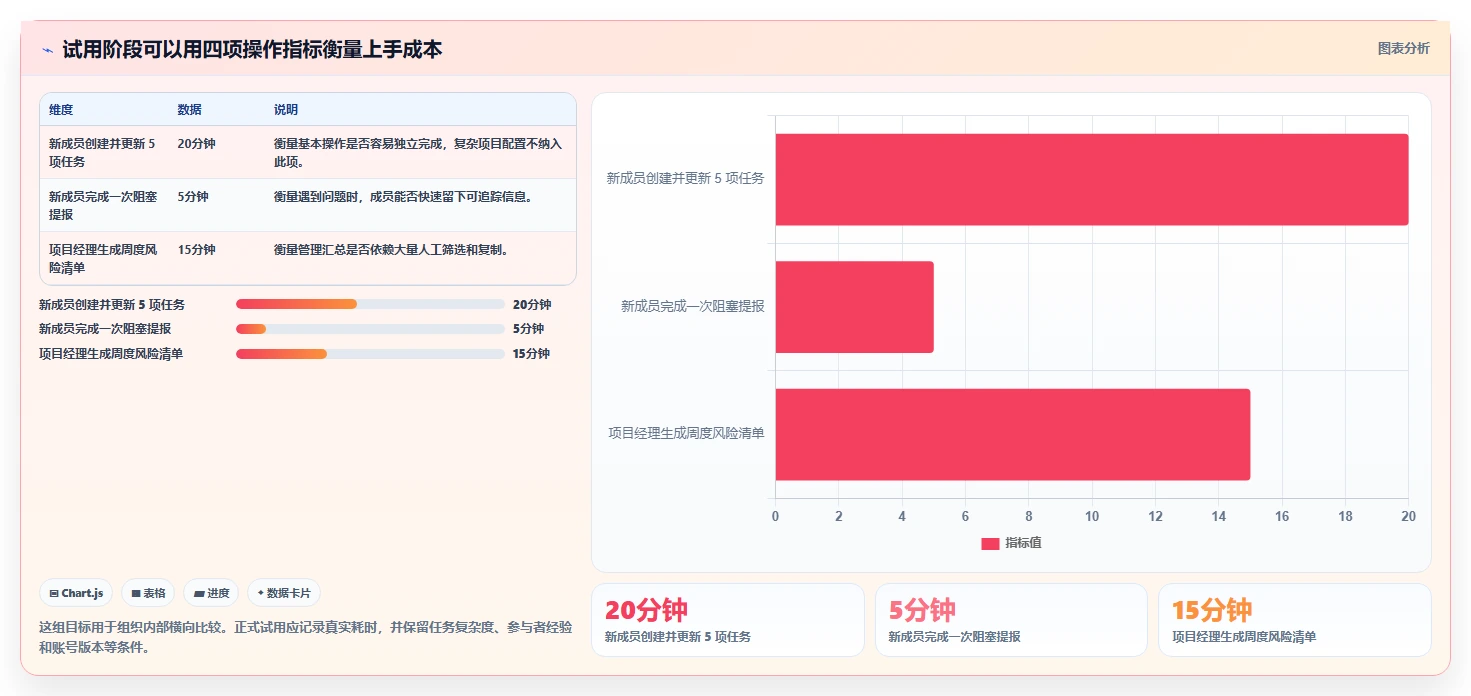Open the 20分钟 data card
Viewport: 1471px width, 696px height.
coord(728,620)
